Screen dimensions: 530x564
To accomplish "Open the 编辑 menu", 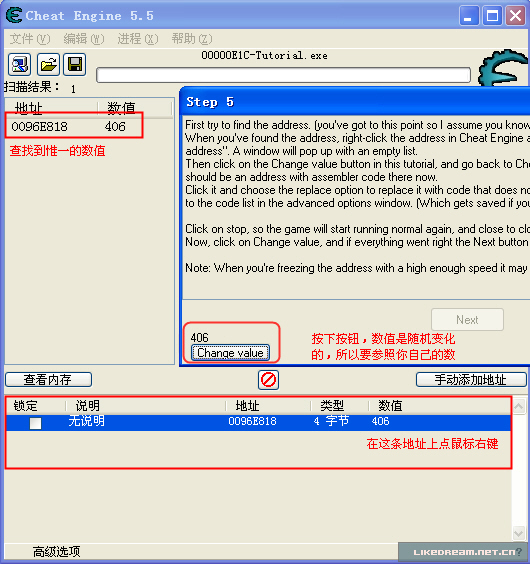I will click(x=83, y=38).
